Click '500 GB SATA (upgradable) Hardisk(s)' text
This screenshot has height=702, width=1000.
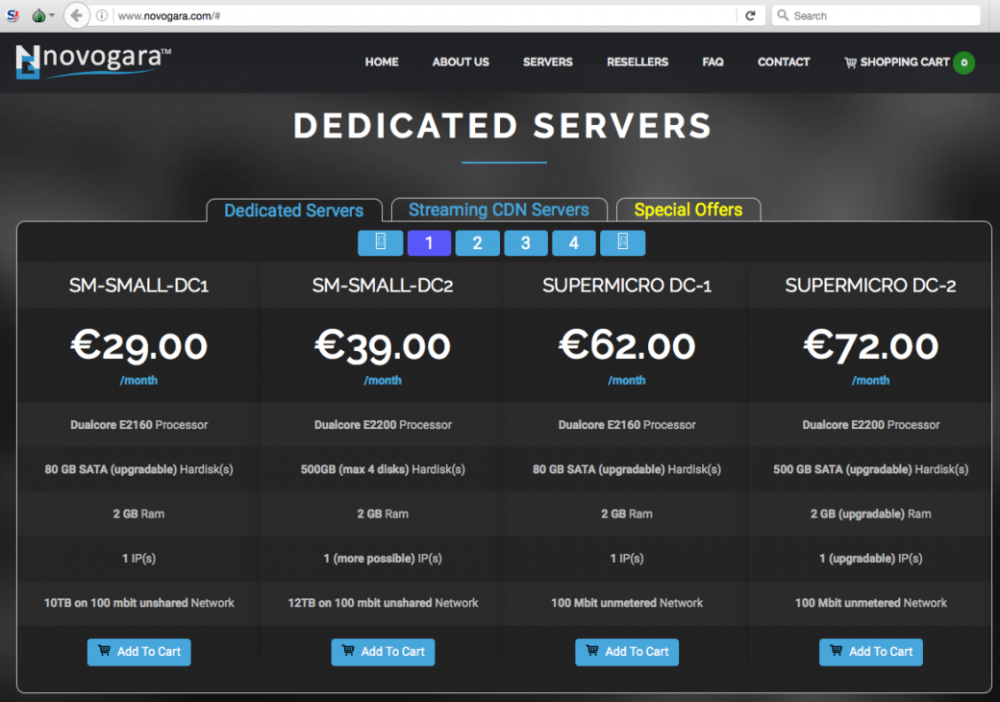[x=871, y=469]
